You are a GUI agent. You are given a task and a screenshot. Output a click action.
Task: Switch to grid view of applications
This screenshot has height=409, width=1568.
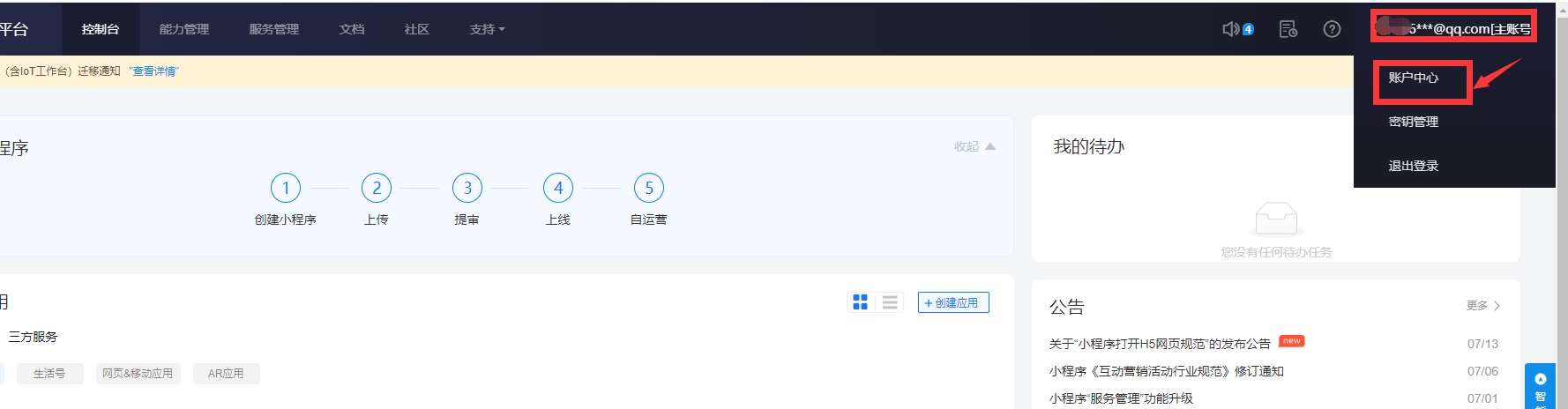(x=861, y=302)
